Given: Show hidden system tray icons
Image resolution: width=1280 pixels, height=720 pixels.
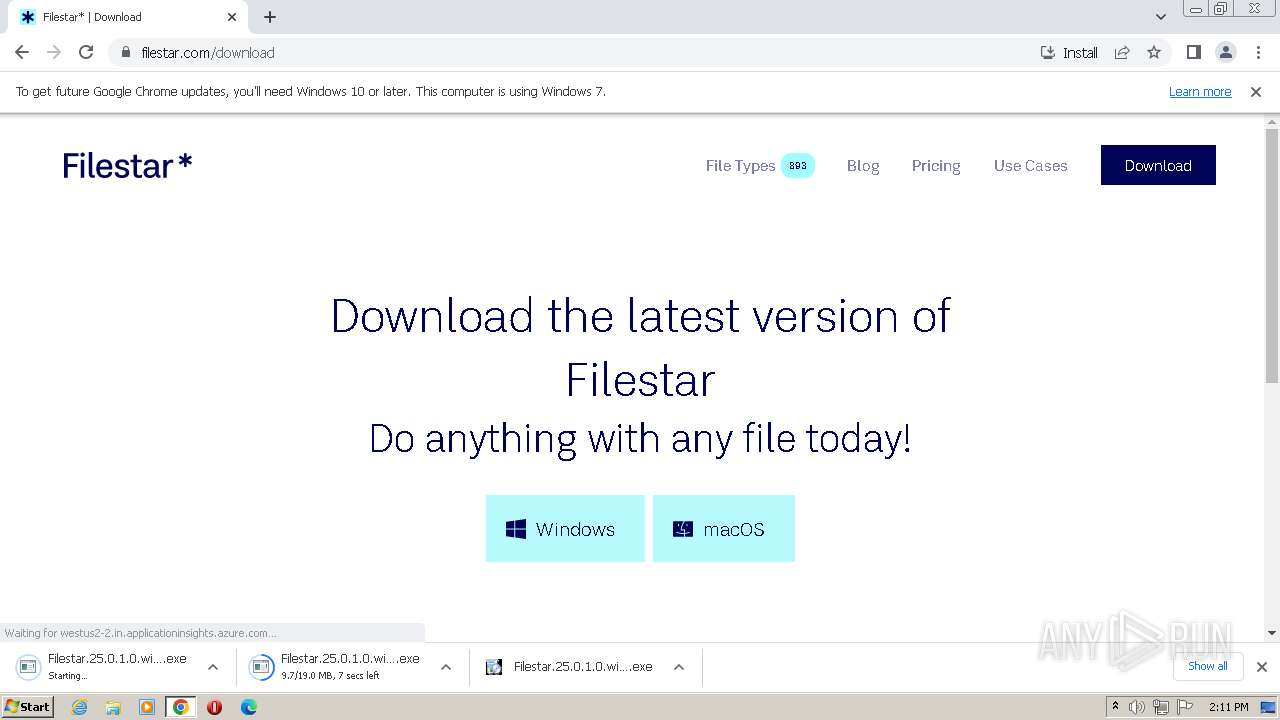Looking at the screenshot, I should pyautogui.click(x=1115, y=707).
